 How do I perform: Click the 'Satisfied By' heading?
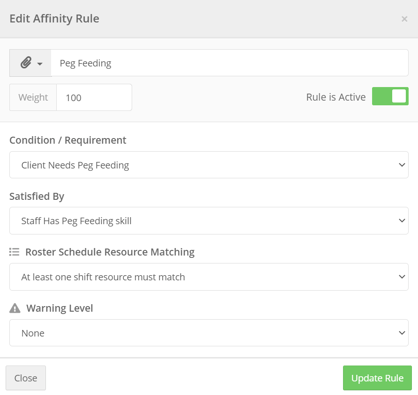point(37,196)
